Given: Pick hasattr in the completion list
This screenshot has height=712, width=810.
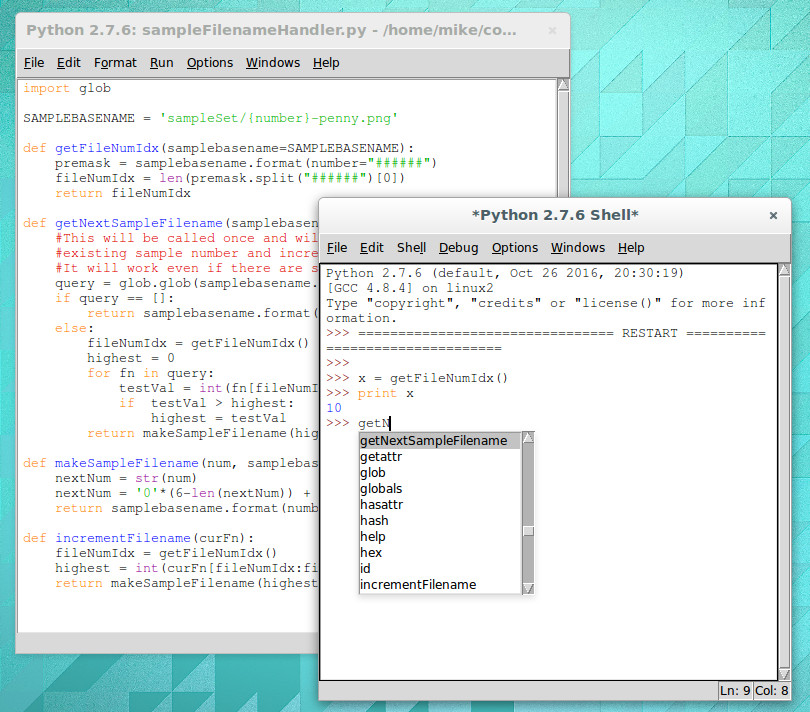Looking at the screenshot, I should pos(381,504).
